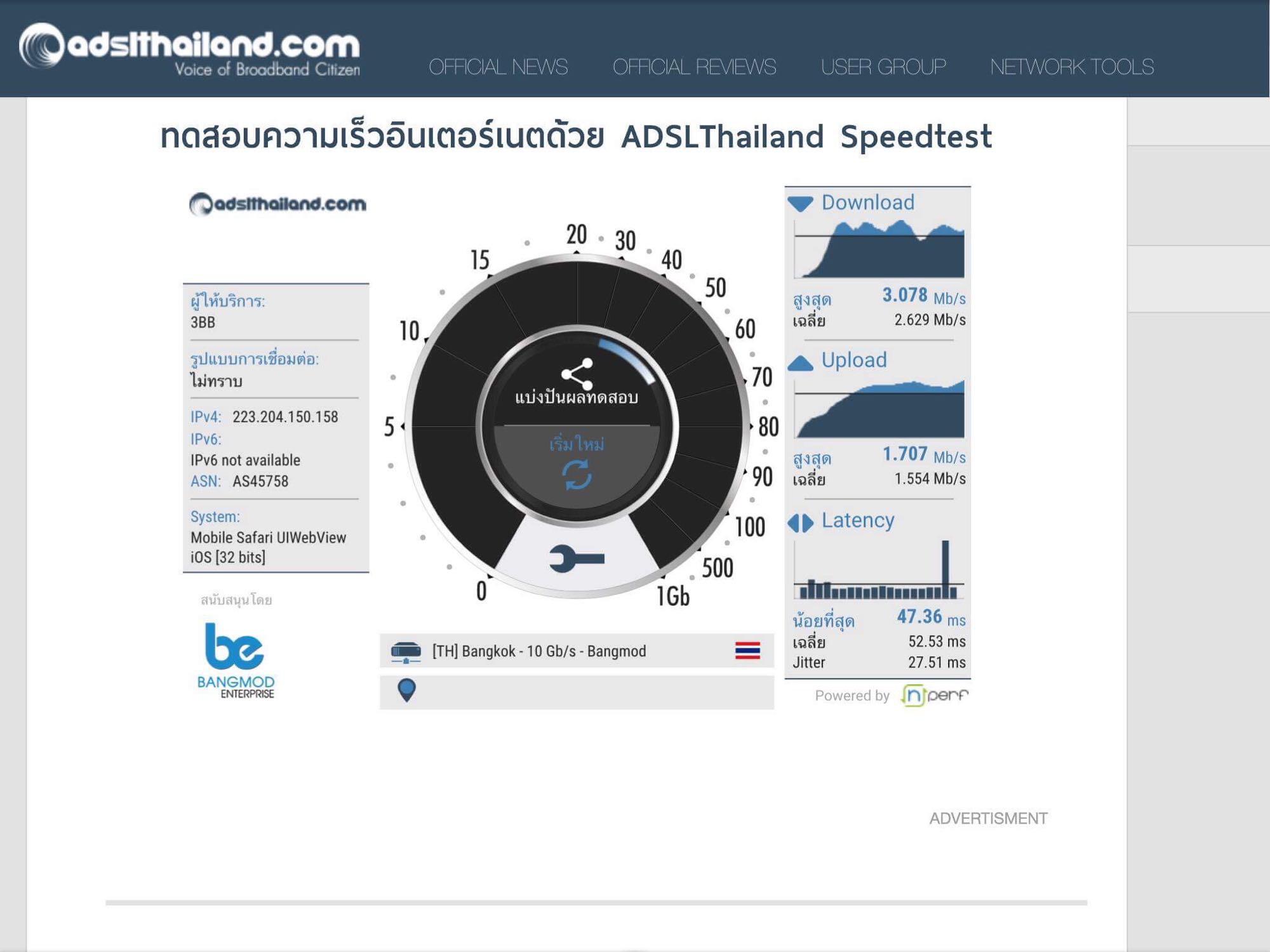The width and height of the screenshot is (1270, 952).
Task: Click the 'ไม่ทราบ' connection type value
Action: tap(217, 381)
